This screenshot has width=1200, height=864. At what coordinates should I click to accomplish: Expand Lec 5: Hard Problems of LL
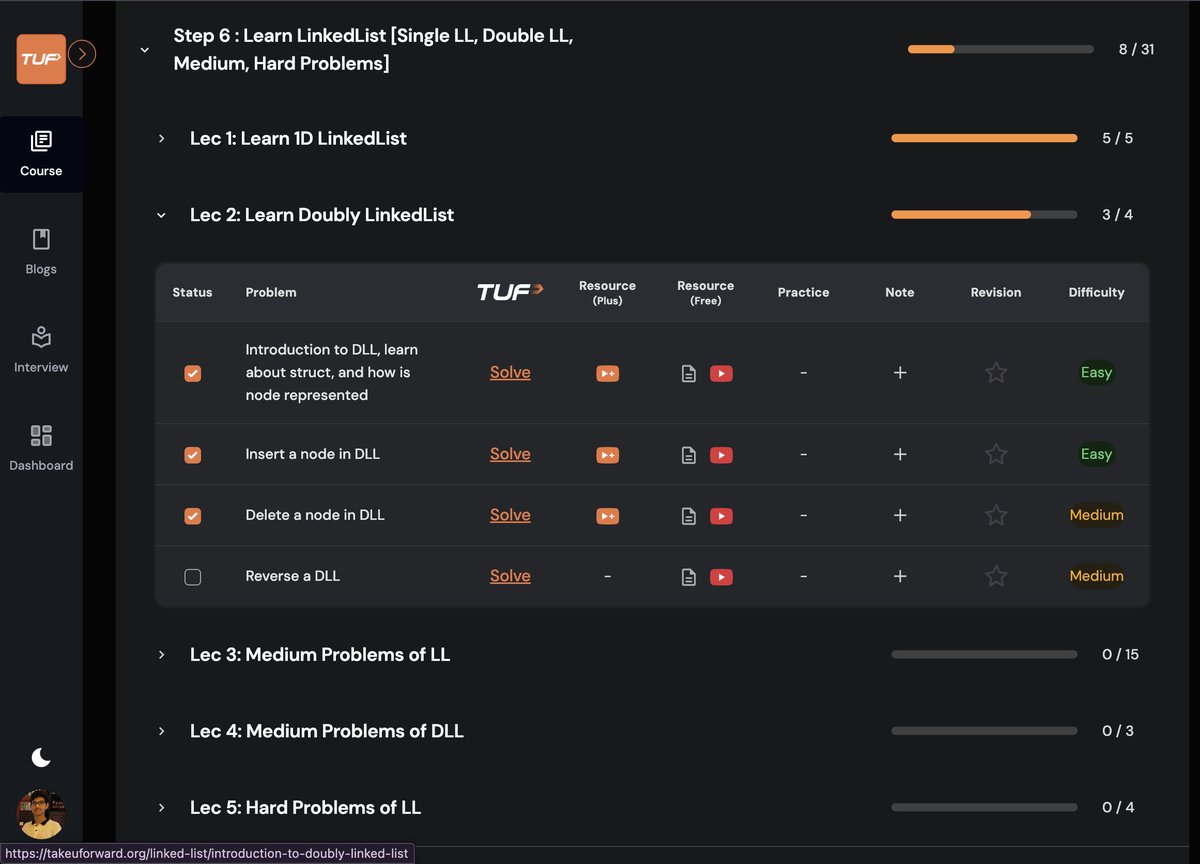click(x=161, y=807)
